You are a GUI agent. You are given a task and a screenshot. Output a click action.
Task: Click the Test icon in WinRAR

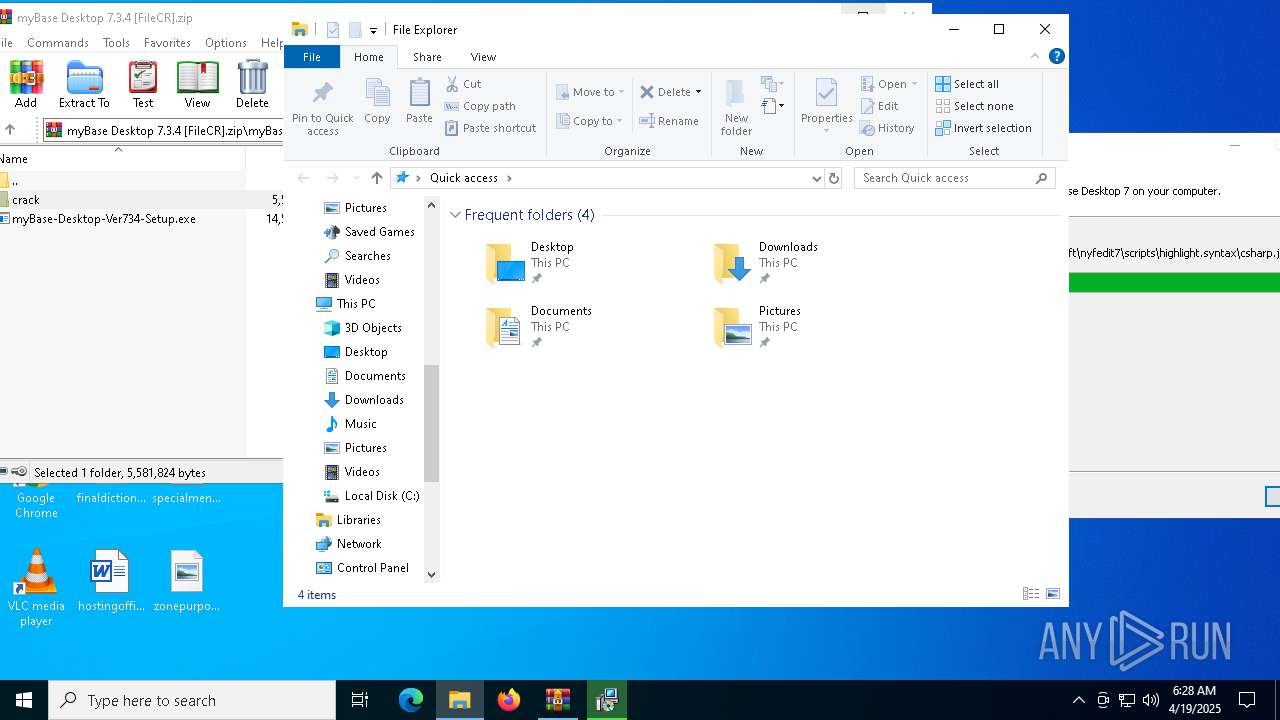pyautogui.click(x=143, y=85)
